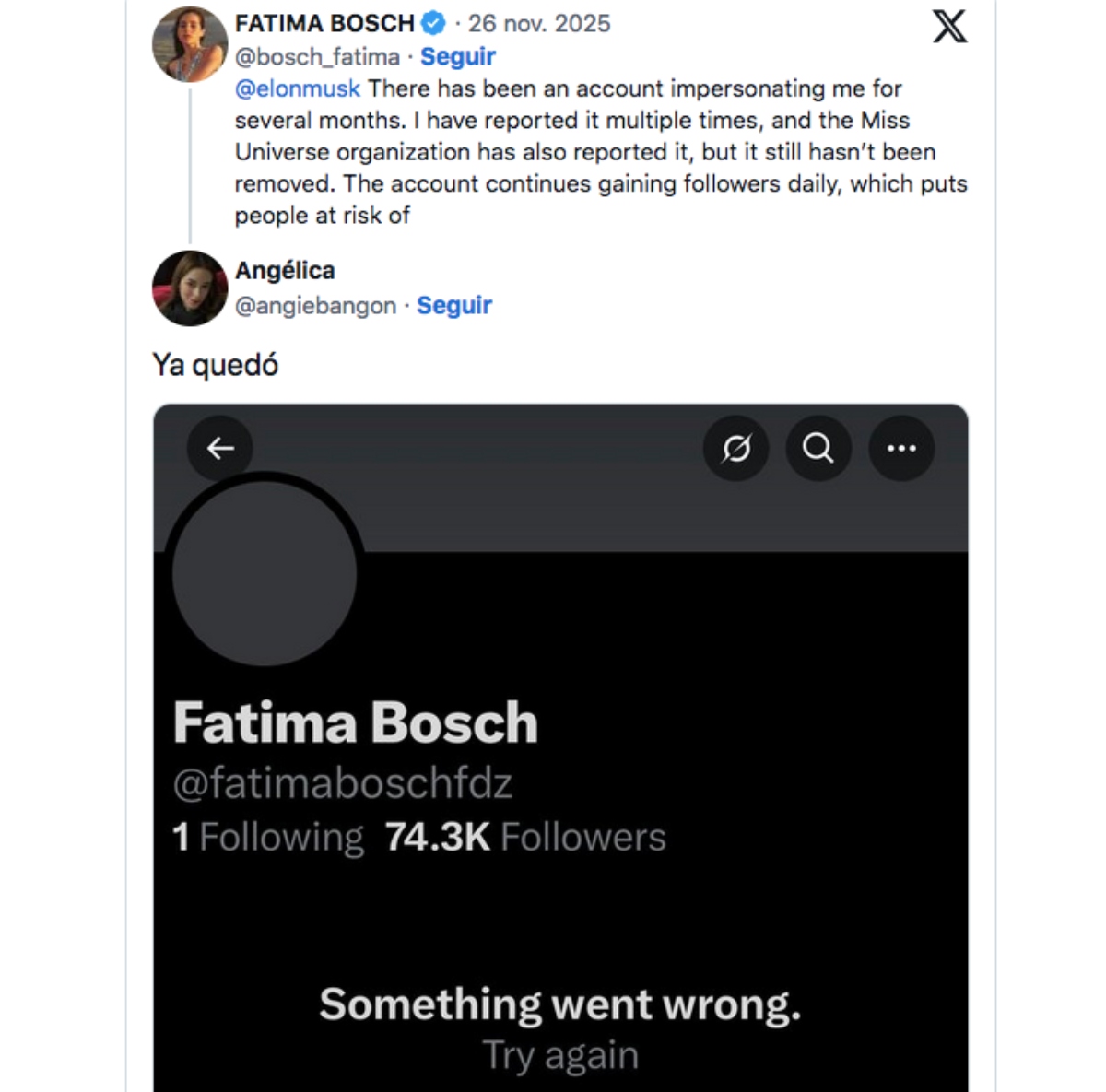Select the 74.3K Followers count
The width and height of the screenshot is (1106, 1092).
tap(526, 837)
